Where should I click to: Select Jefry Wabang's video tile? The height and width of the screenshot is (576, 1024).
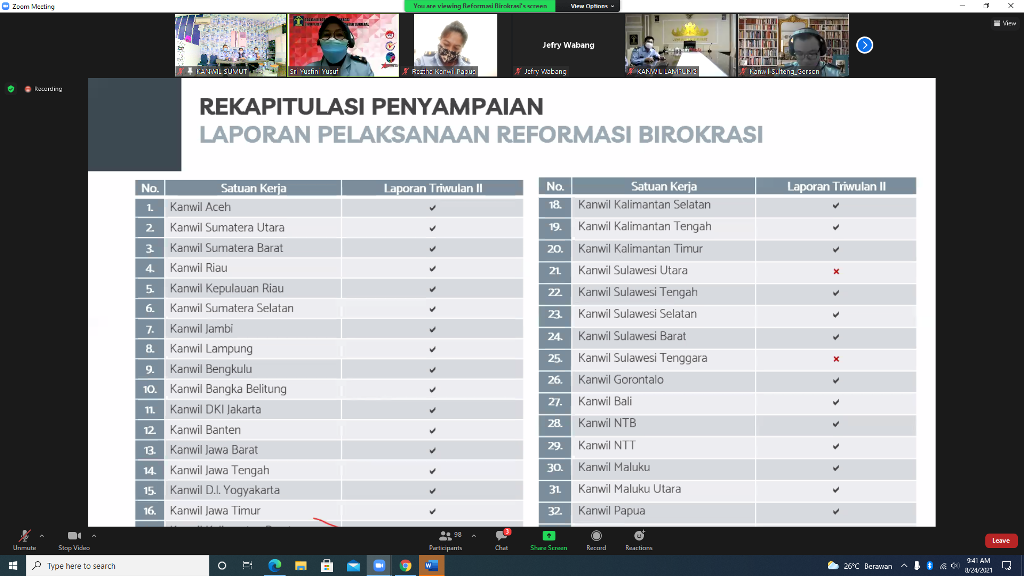pos(568,45)
